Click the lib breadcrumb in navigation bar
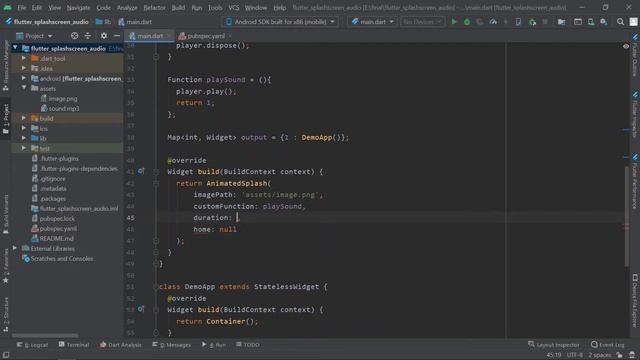Viewport: 640px width, 360px height. coord(103,22)
